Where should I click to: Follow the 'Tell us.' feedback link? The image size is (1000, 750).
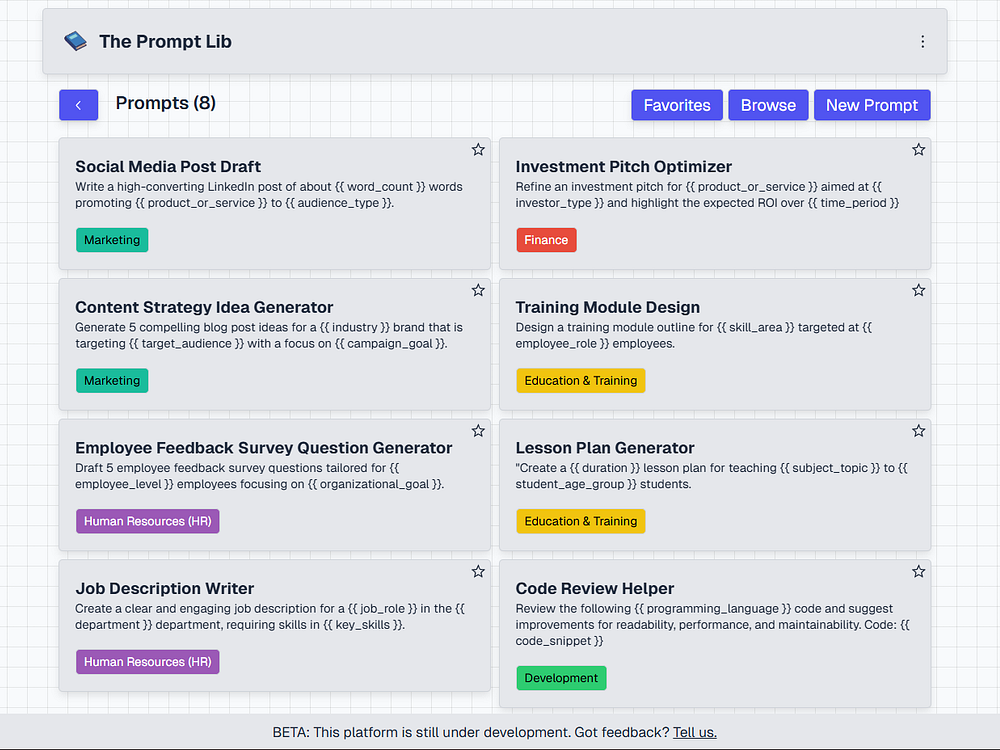point(694,732)
